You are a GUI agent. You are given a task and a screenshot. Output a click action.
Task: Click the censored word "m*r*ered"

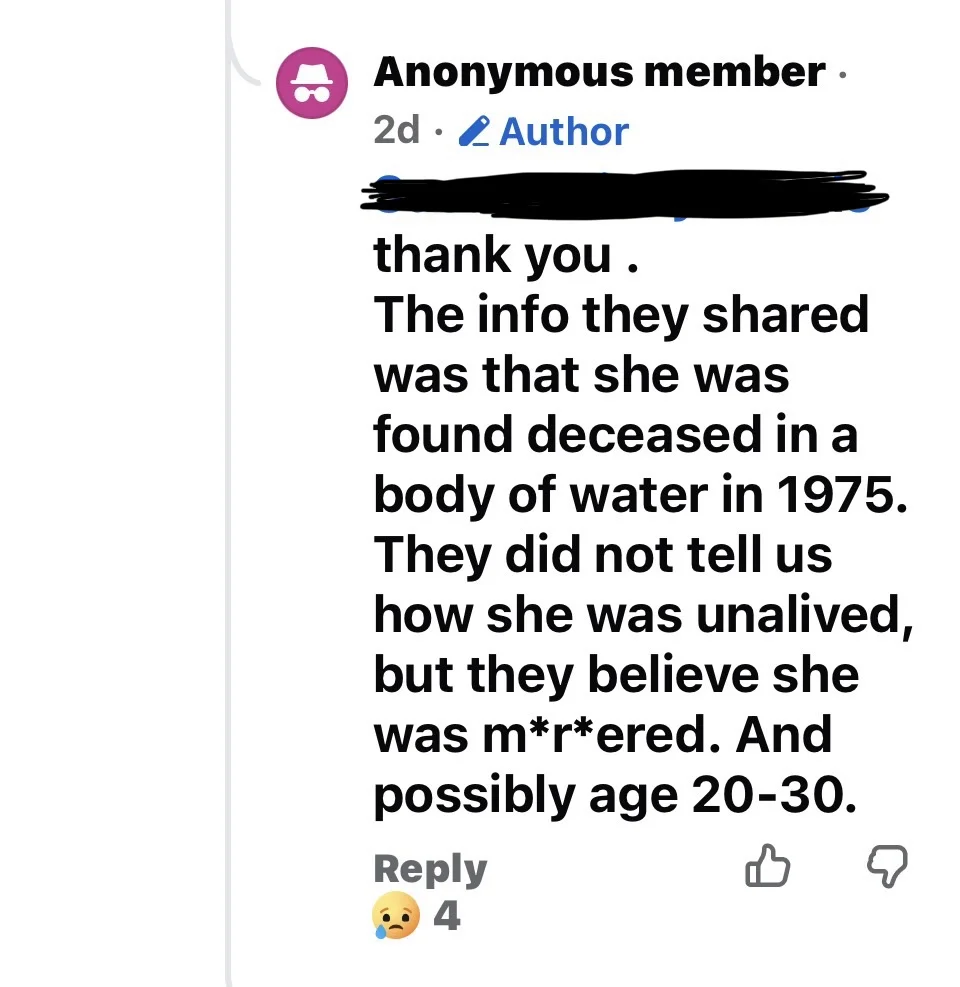[x=602, y=736]
